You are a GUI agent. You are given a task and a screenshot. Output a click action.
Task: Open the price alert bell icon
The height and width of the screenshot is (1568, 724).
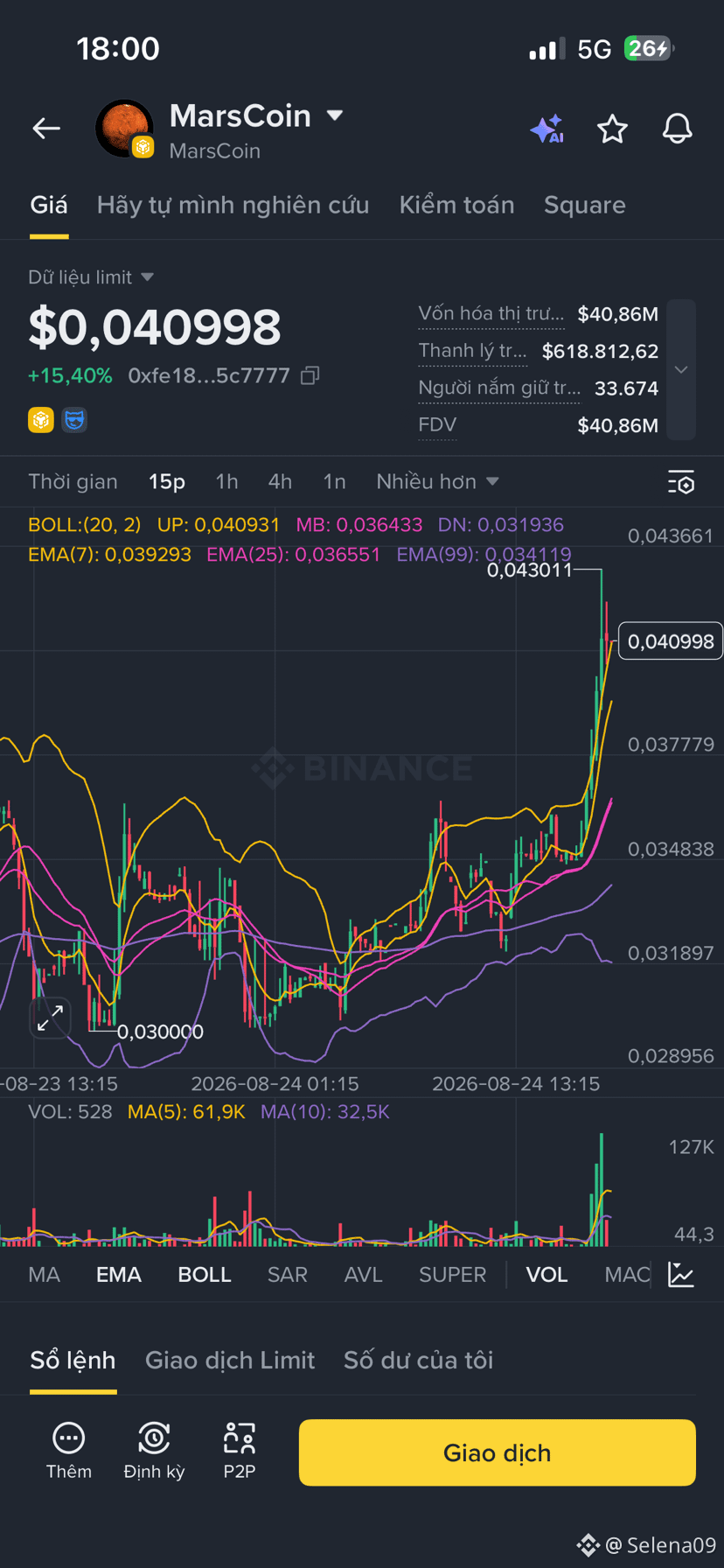coord(677,129)
